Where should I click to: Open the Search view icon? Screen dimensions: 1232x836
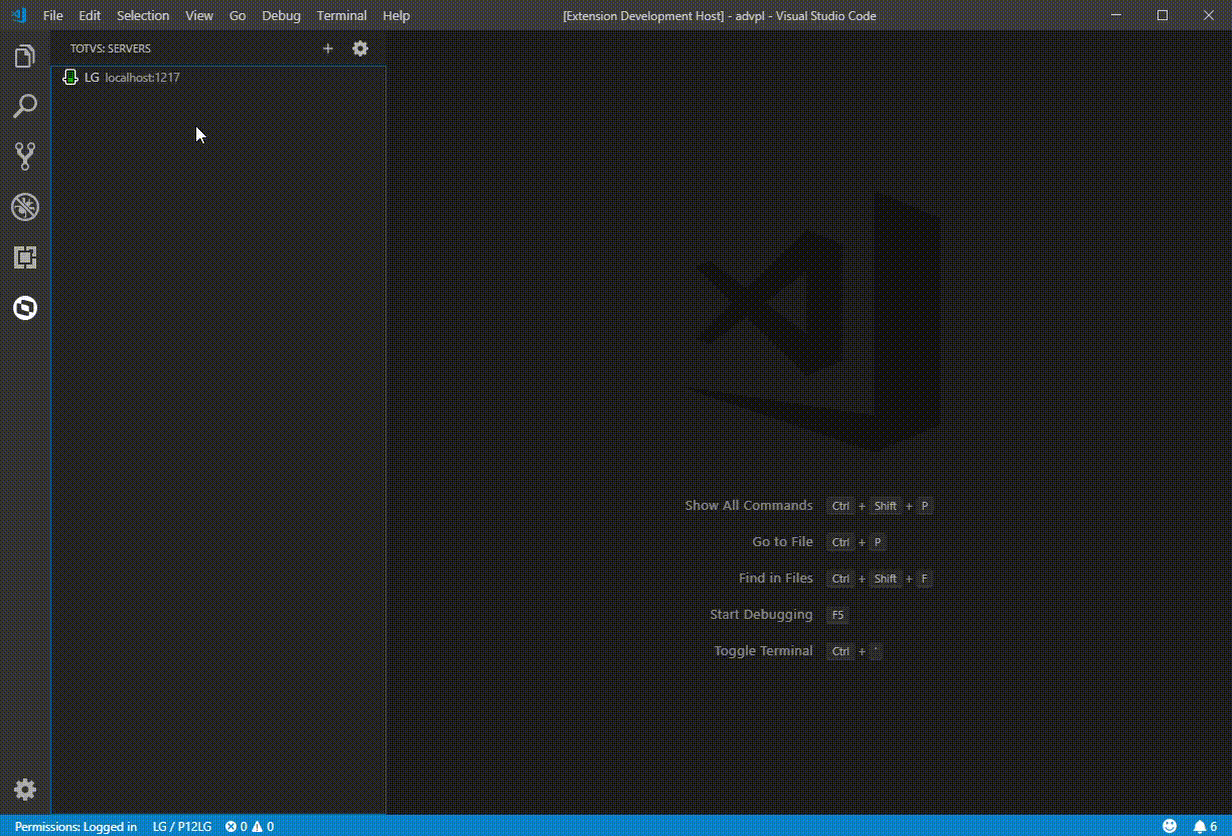tap(25, 106)
